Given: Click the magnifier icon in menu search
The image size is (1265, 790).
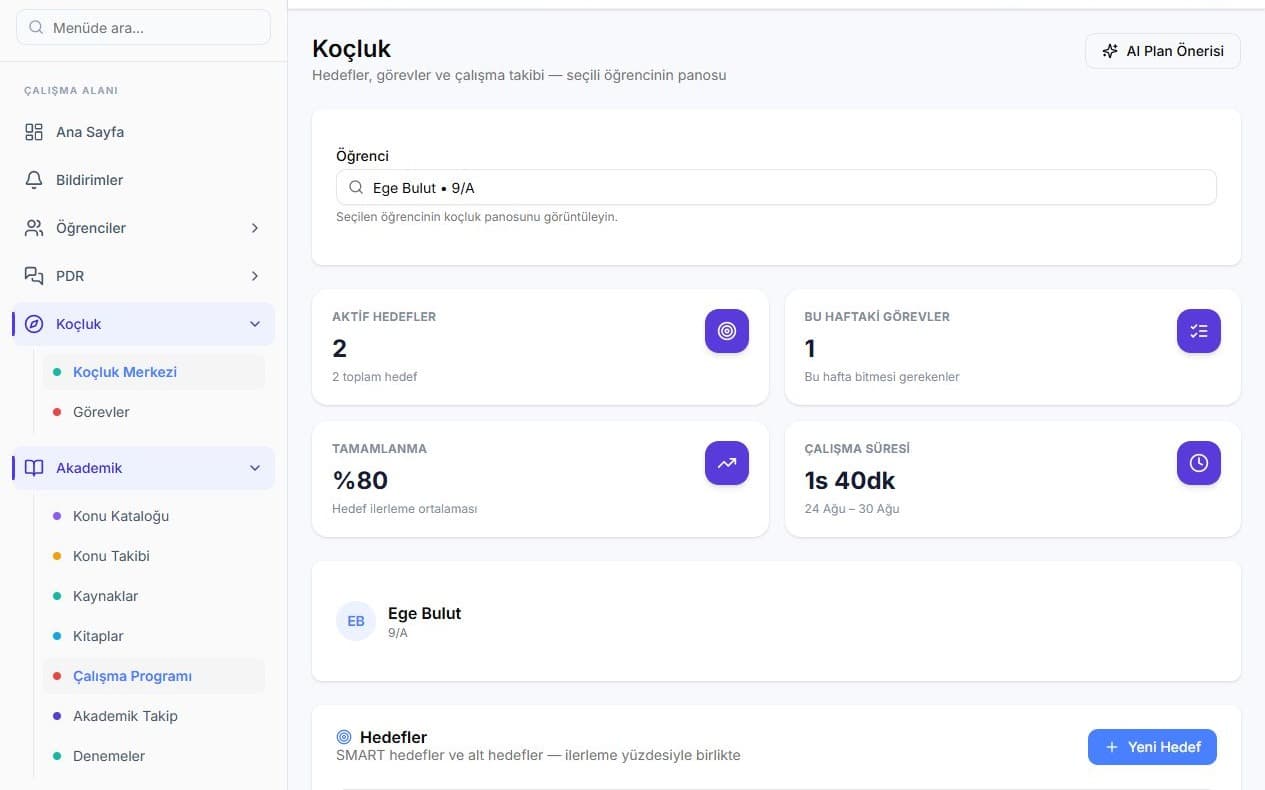Looking at the screenshot, I should pyautogui.click(x=37, y=28).
